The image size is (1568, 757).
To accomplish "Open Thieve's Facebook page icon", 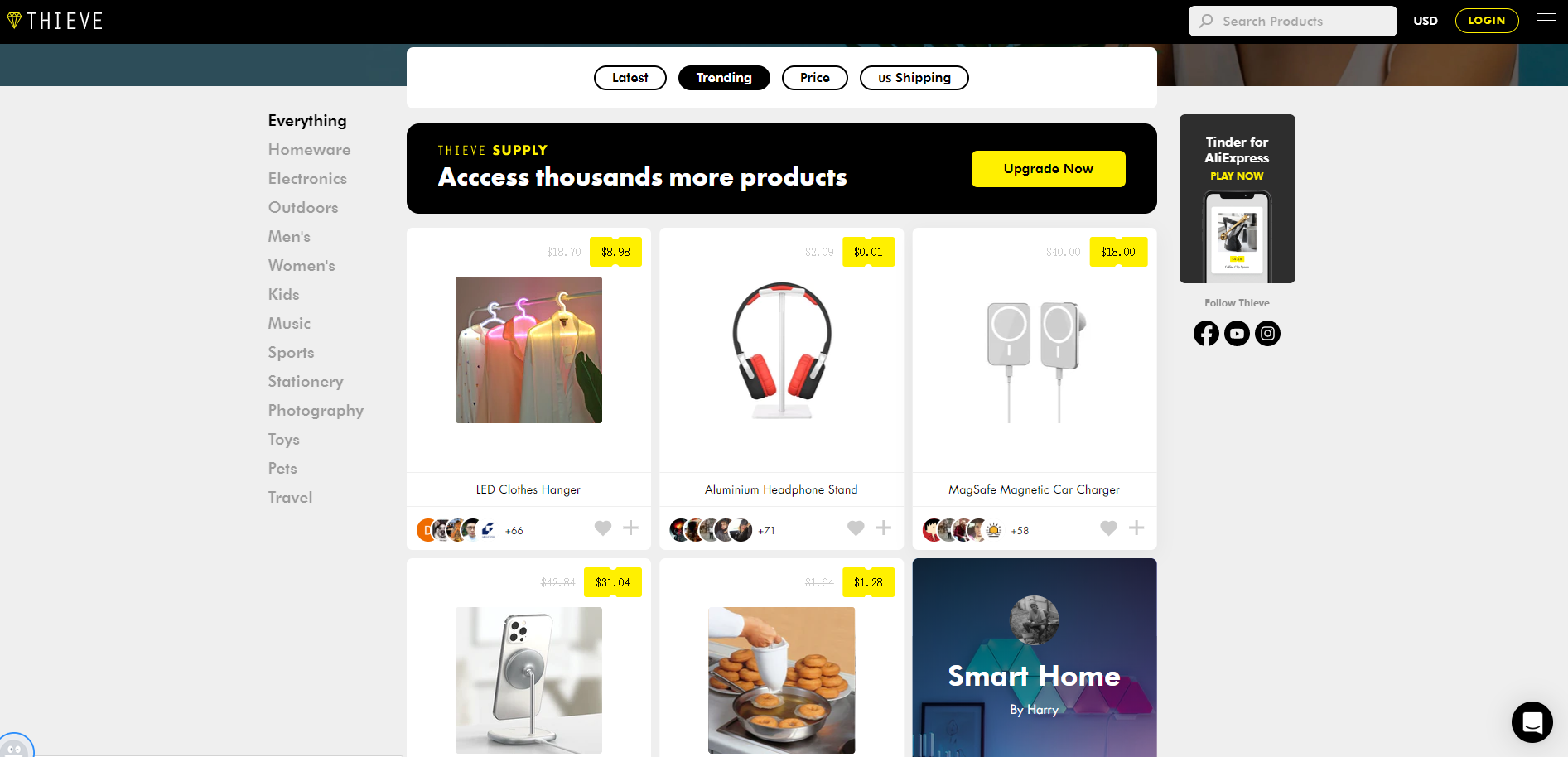I will pos(1206,333).
